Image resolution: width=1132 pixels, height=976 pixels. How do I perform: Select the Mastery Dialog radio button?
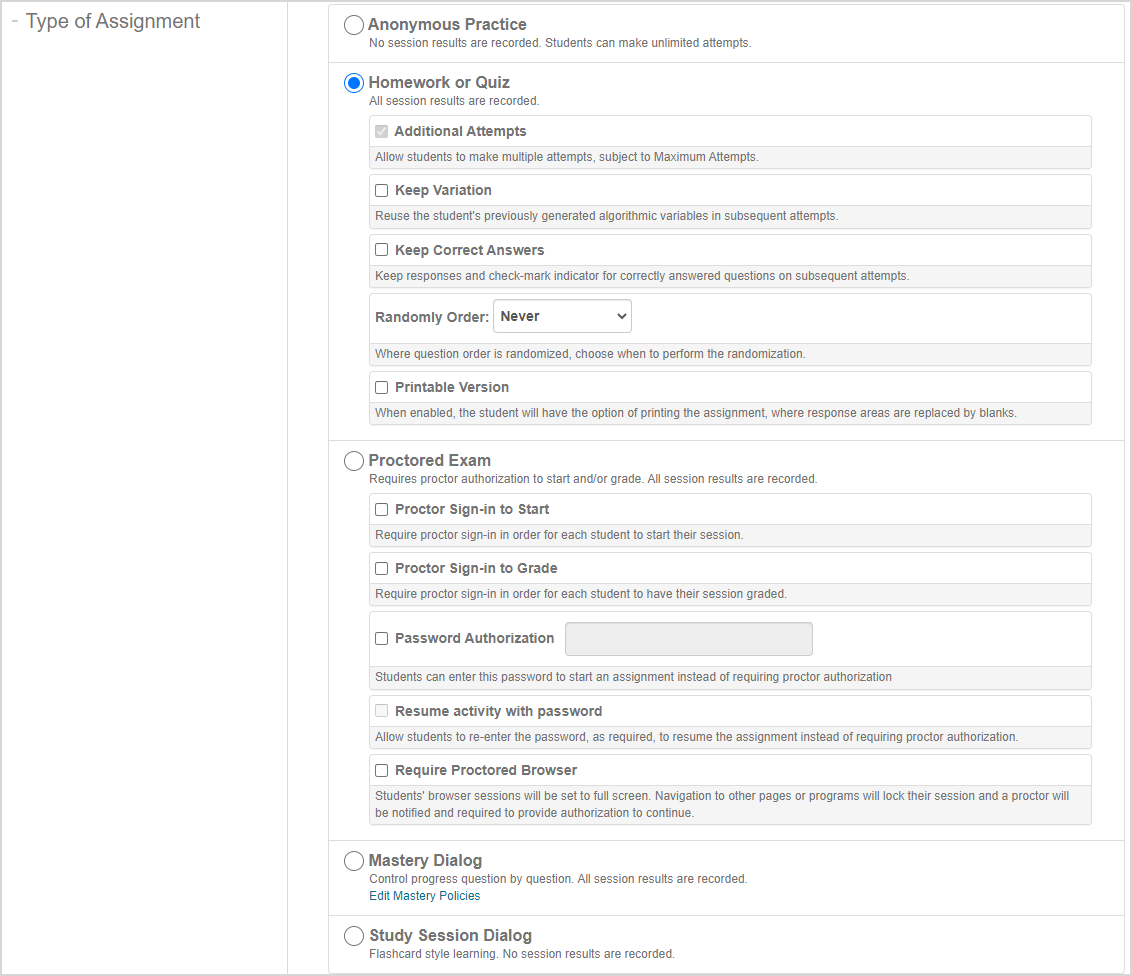click(354, 861)
